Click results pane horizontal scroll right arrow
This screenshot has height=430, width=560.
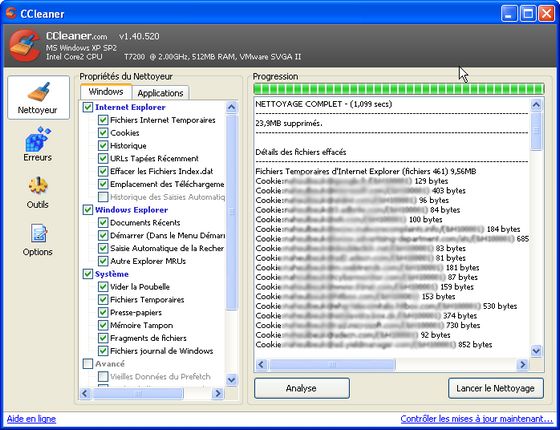click(x=523, y=364)
